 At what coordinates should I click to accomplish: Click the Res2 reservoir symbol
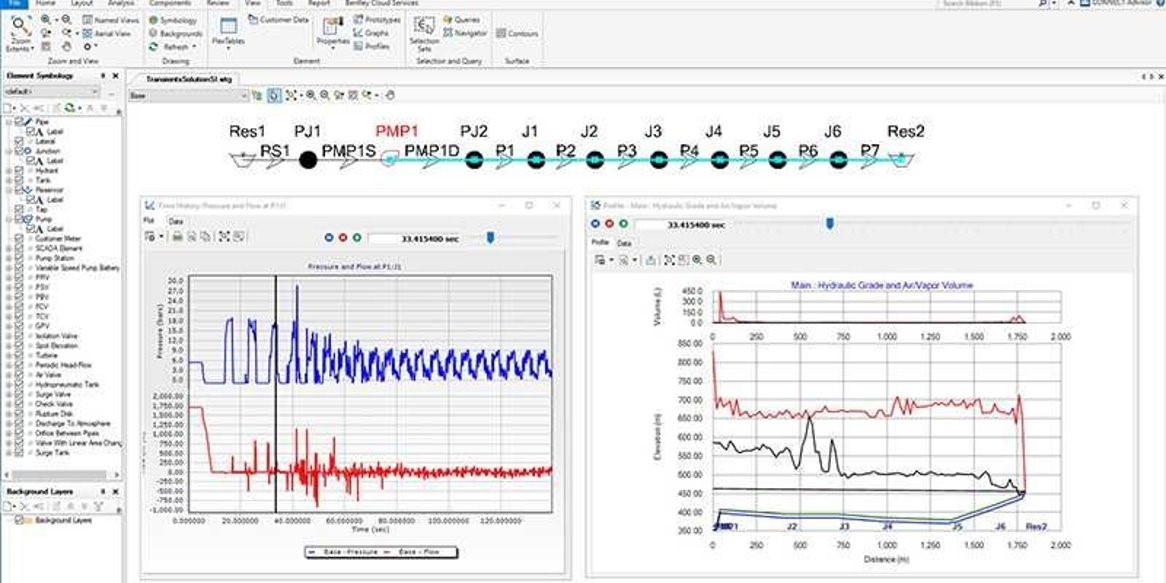(900, 158)
